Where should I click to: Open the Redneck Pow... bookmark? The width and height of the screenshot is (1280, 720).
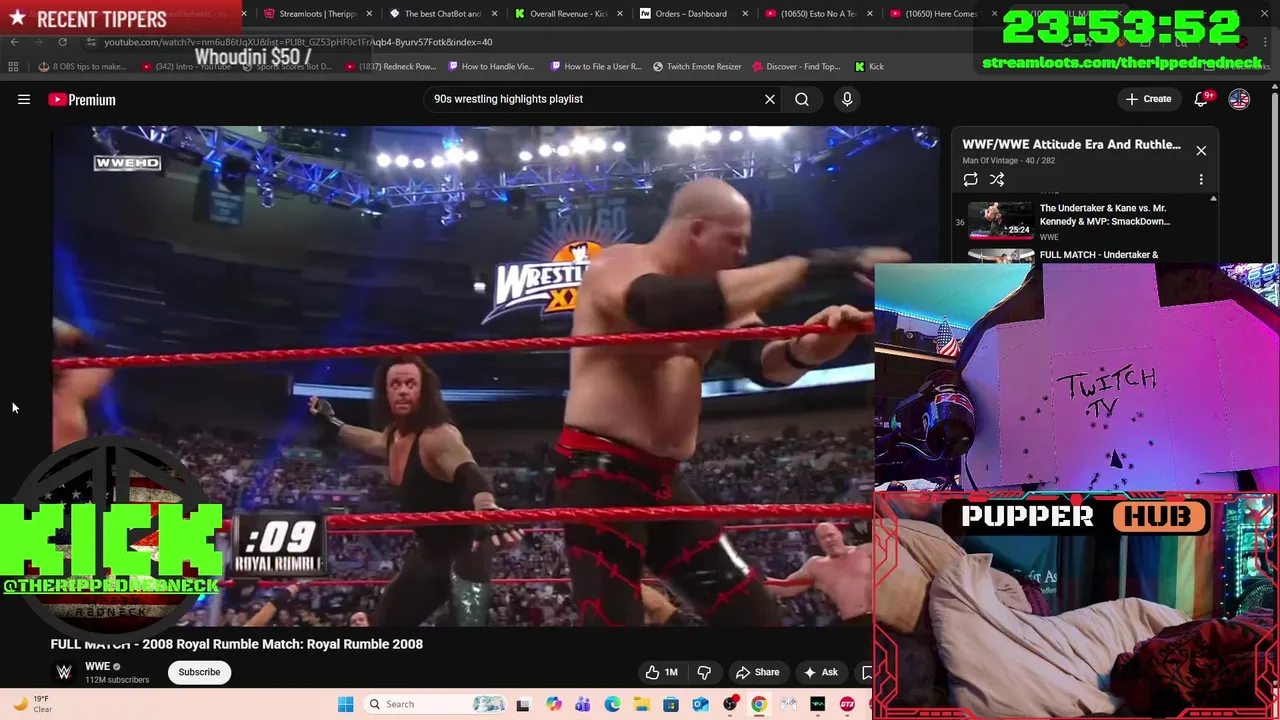(391, 66)
